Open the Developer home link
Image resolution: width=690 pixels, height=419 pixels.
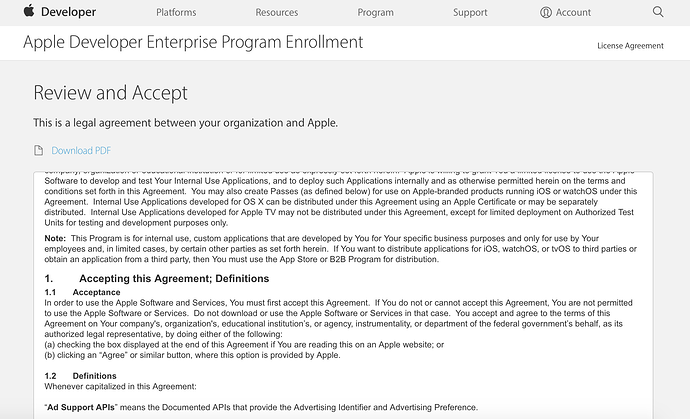pos(68,12)
